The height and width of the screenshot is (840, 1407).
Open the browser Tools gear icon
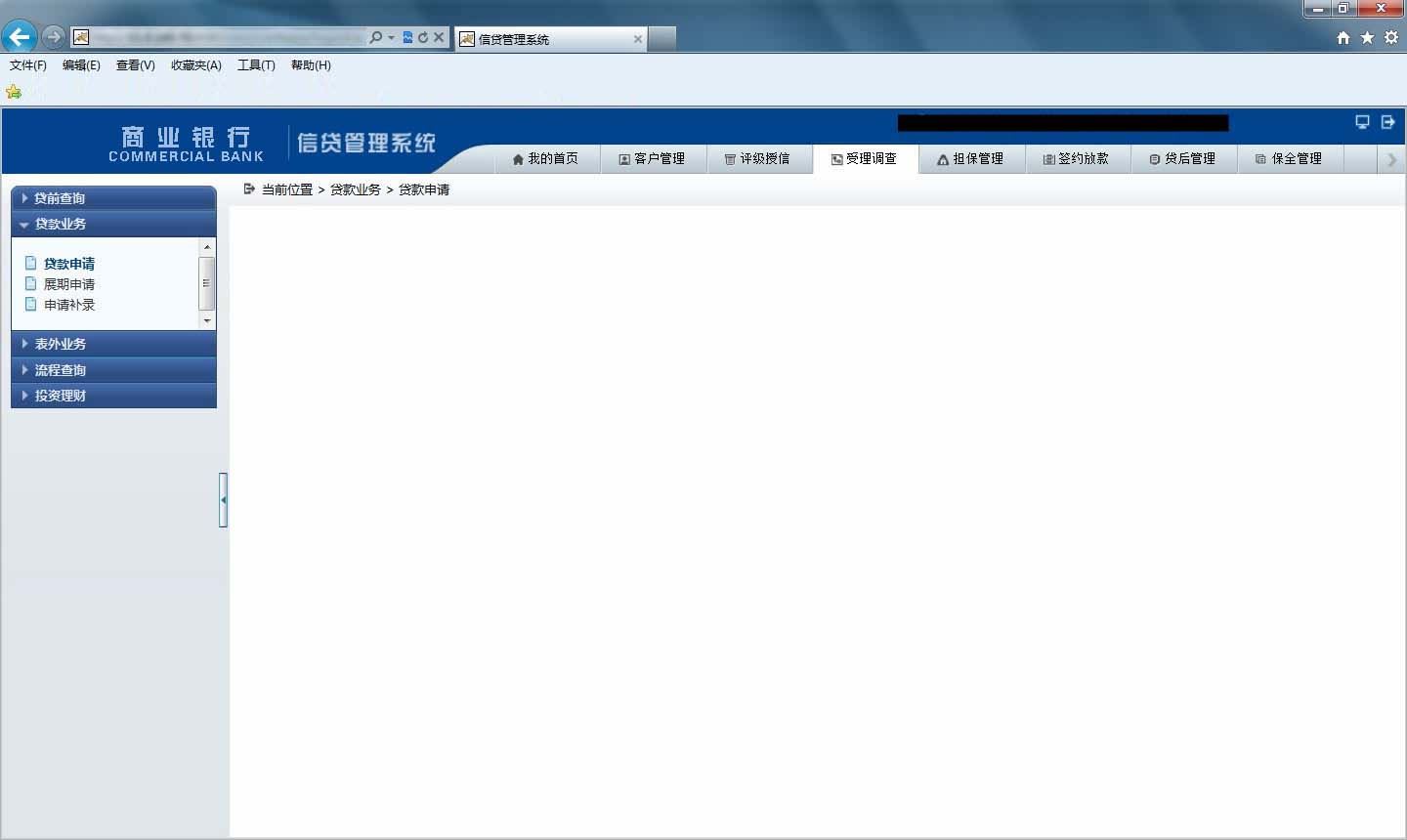coord(1390,38)
